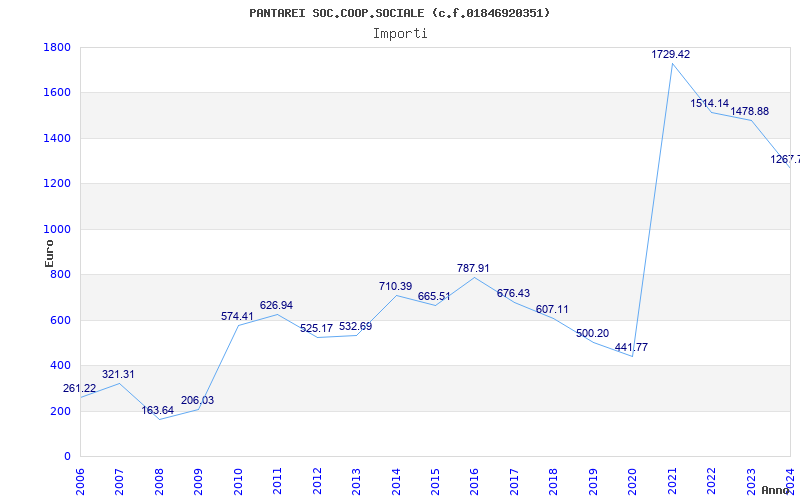
Task: Click the Importi subtitle
Action: pos(400,34)
